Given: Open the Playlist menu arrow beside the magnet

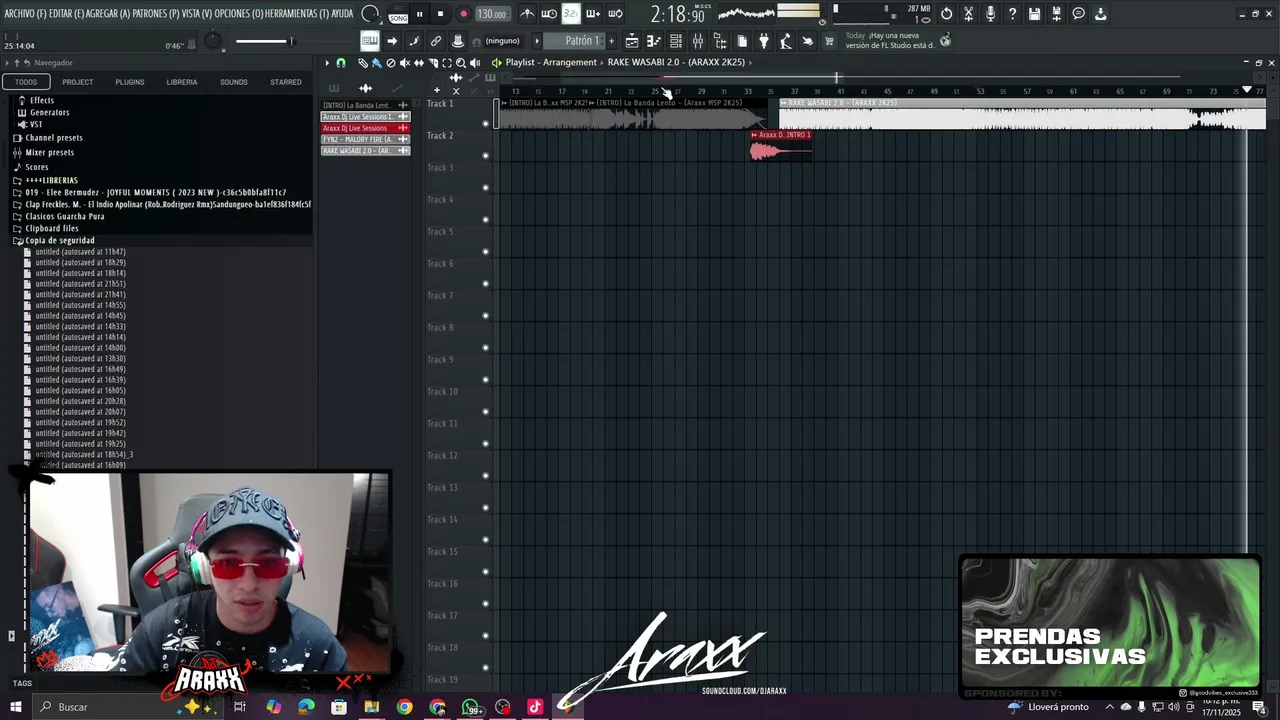Looking at the screenshot, I should (326, 62).
